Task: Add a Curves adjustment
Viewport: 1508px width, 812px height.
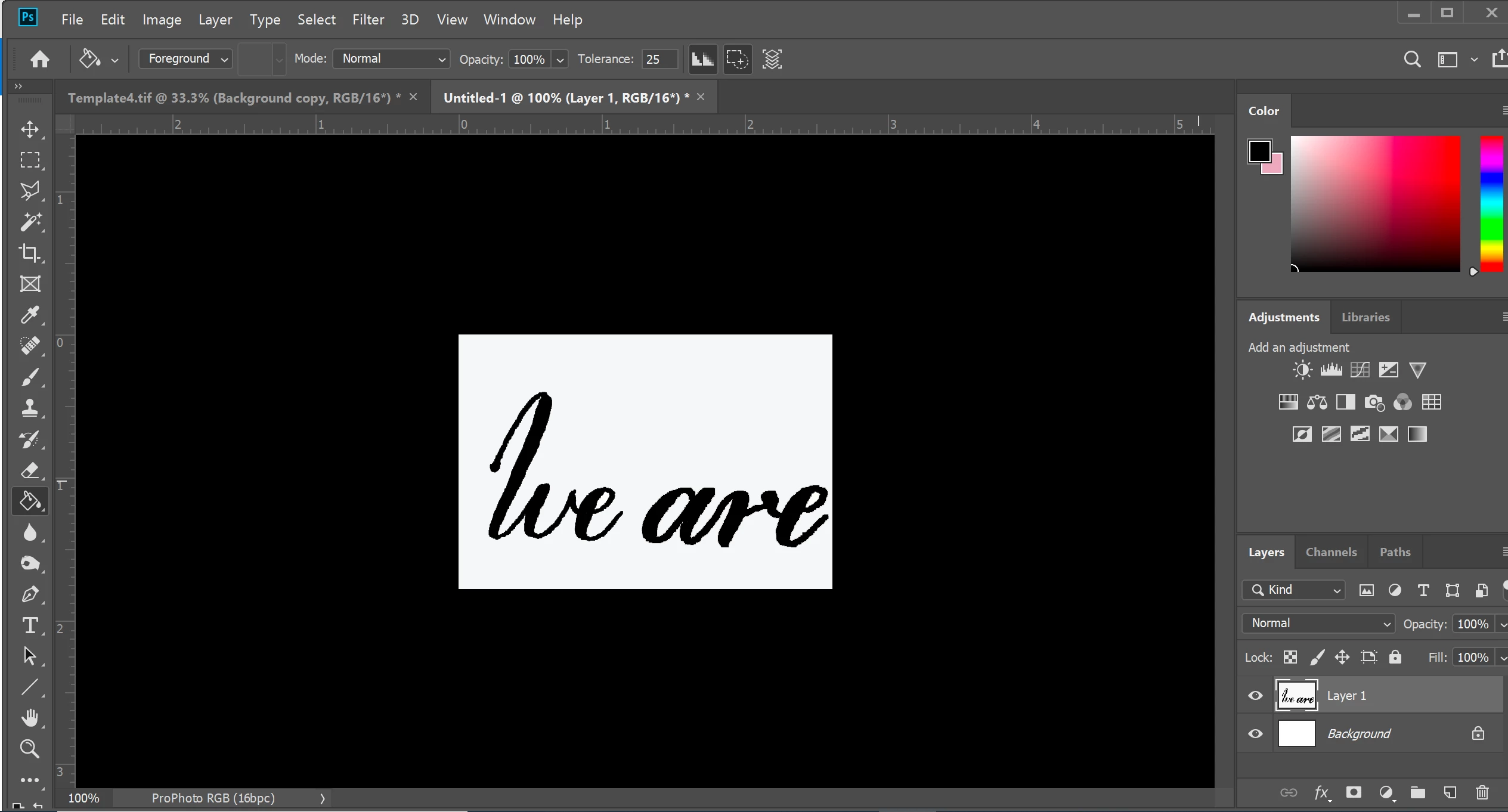Action: coord(1360,370)
